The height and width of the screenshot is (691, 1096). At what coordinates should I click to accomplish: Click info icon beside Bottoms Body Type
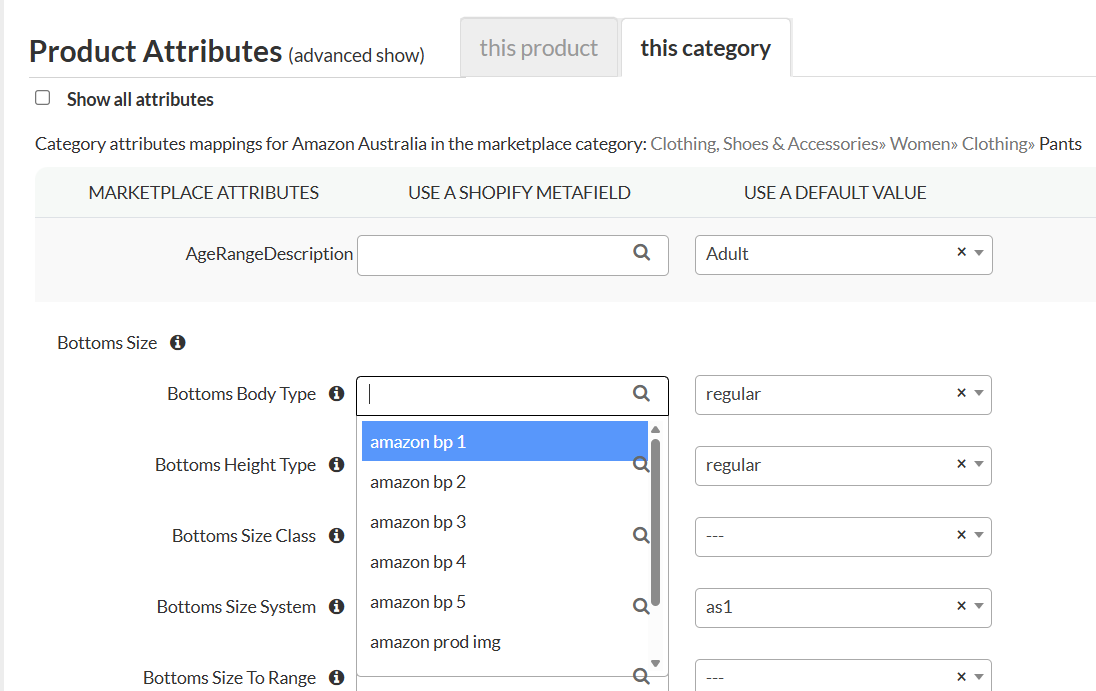pyautogui.click(x=337, y=394)
